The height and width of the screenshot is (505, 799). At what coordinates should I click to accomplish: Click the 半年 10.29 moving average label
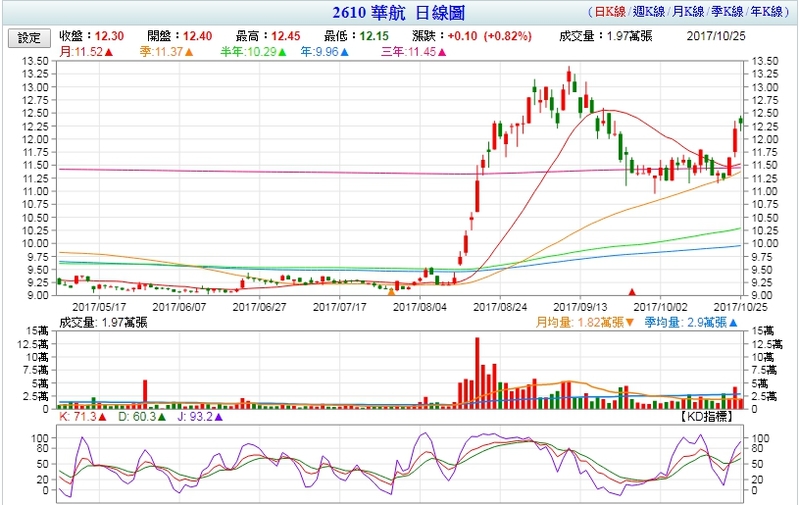point(253,52)
